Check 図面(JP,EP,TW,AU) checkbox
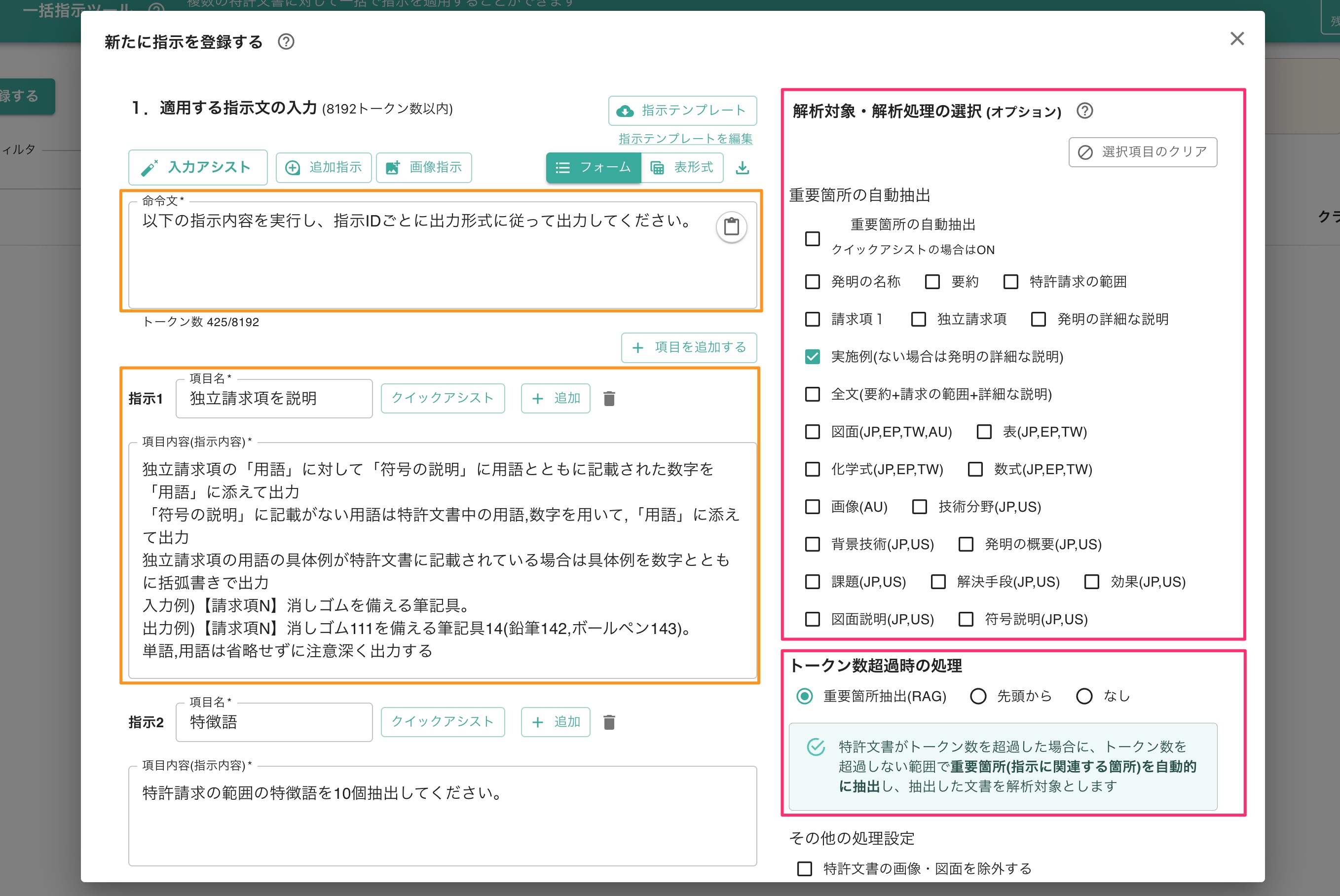 click(x=812, y=432)
